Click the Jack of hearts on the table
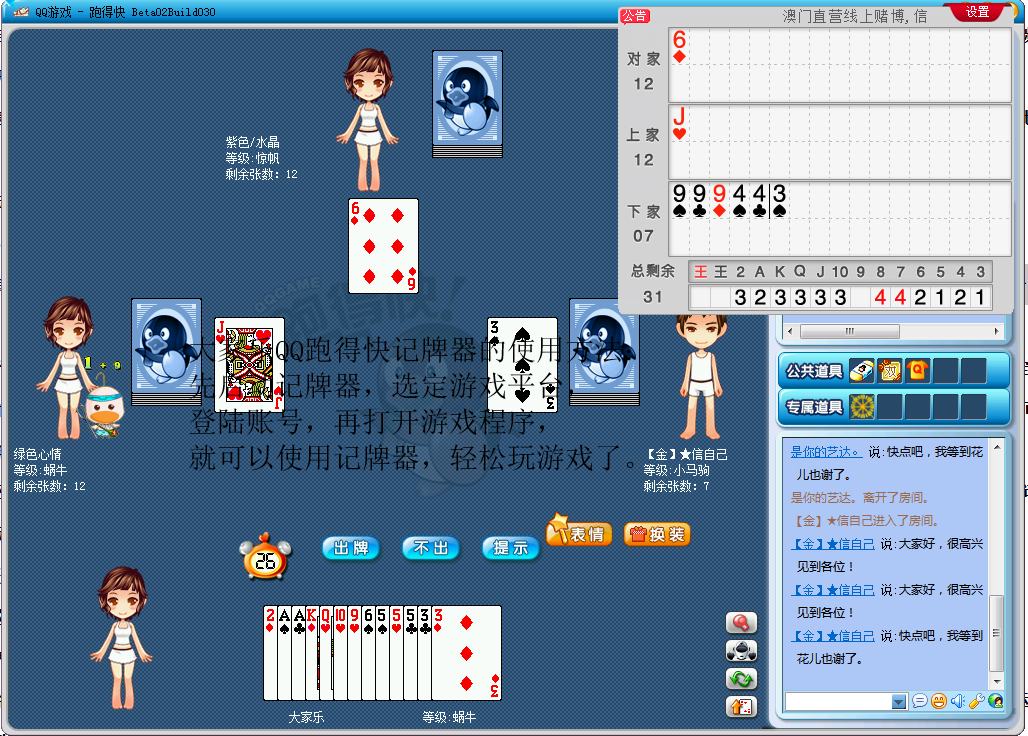 pyautogui.click(x=249, y=364)
